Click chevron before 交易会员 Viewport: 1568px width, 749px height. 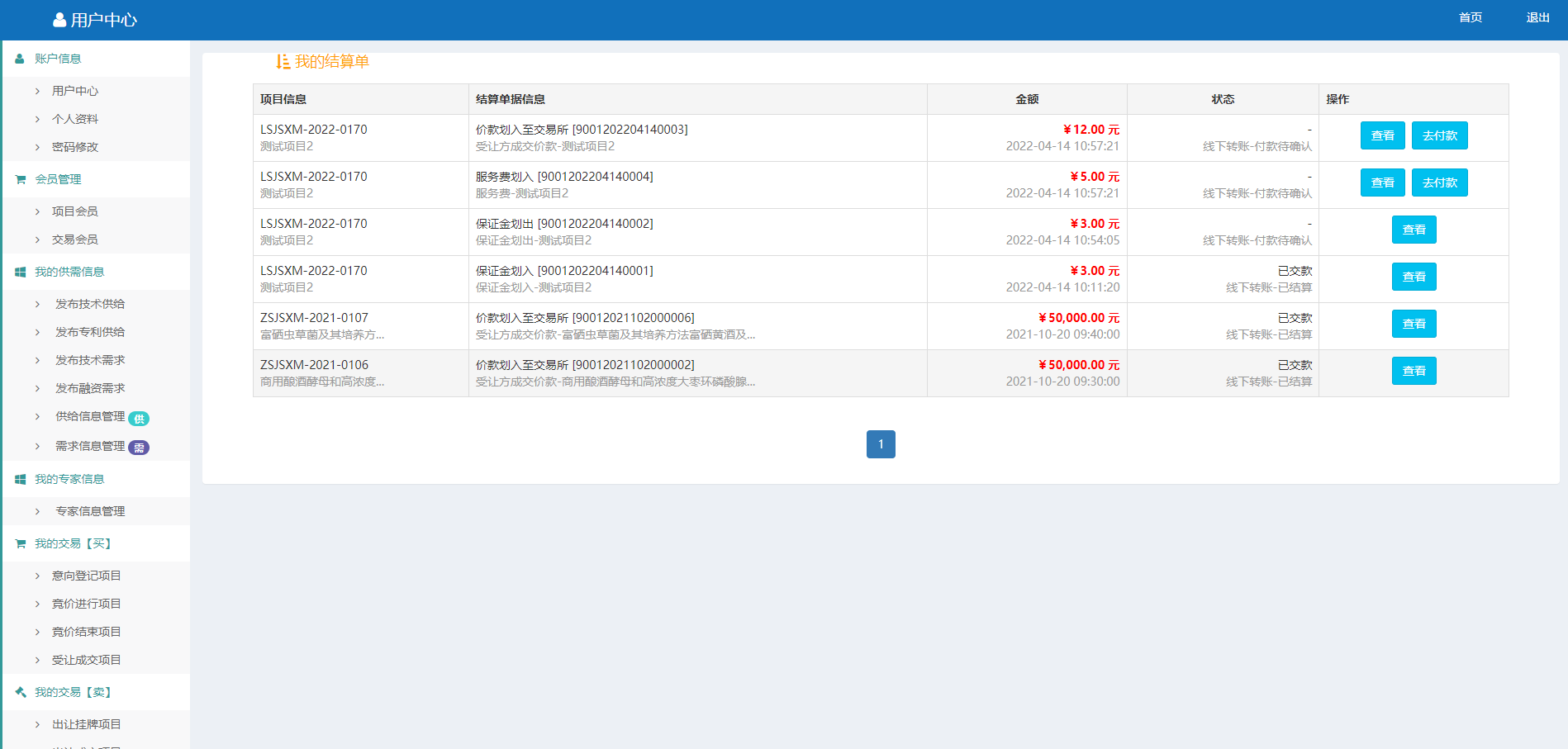[37, 239]
